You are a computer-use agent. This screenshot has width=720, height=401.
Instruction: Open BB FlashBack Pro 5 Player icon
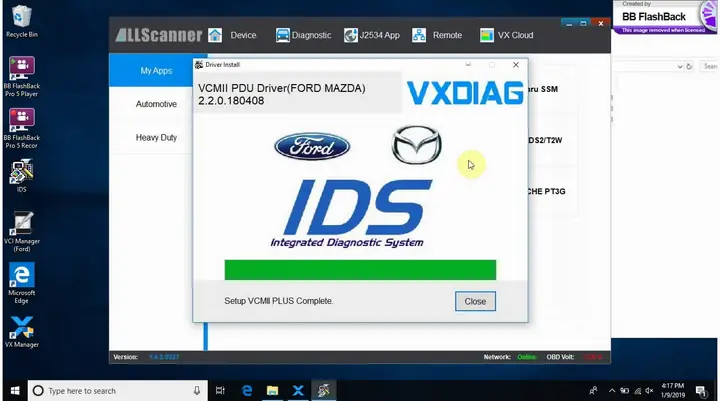pos(21,77)
